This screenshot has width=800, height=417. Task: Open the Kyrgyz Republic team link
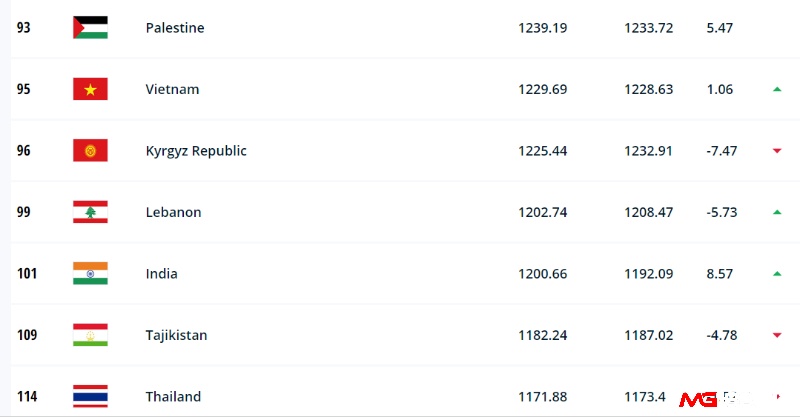pyautogui.click(x=196, y=151)
